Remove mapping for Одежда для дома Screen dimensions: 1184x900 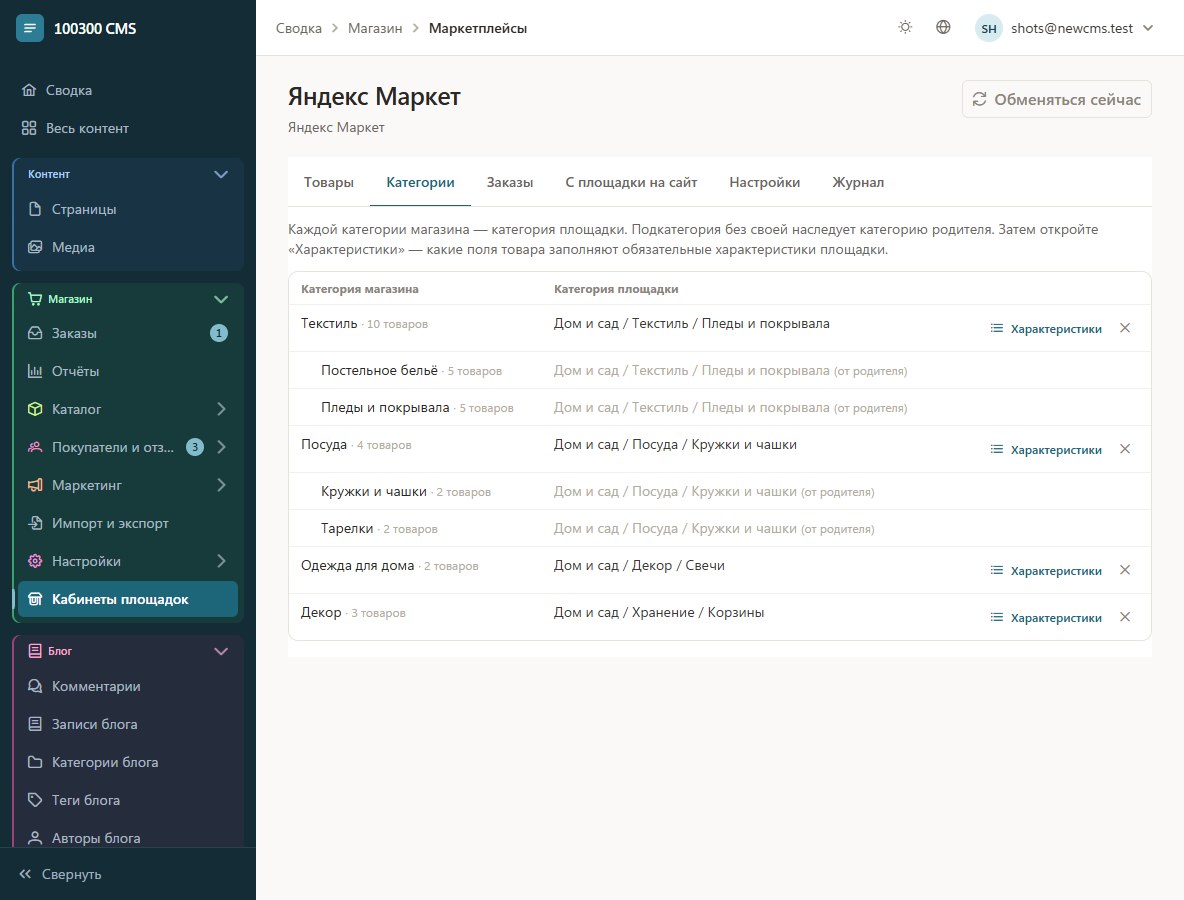pos(1124,570)
